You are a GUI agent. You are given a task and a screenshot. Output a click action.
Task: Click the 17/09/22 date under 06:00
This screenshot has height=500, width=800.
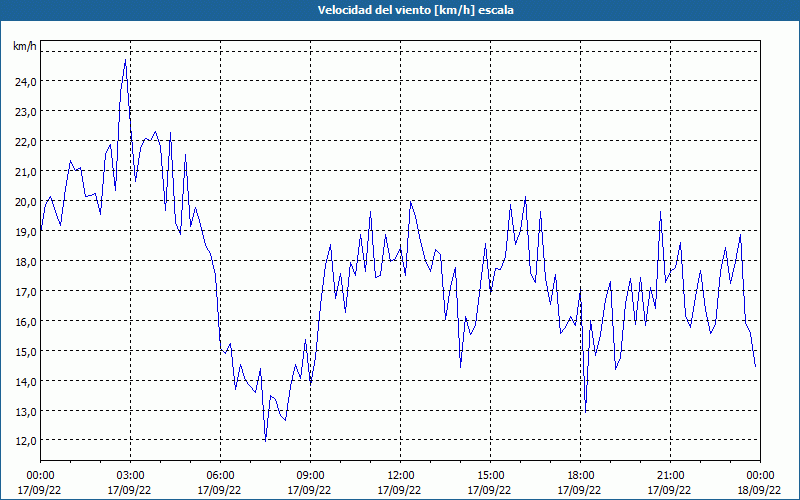219,490
